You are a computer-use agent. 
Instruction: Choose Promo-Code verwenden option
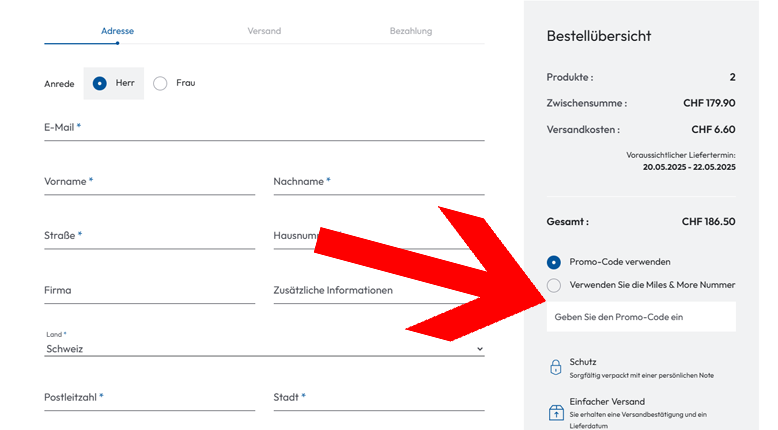[x=554, y=262]
